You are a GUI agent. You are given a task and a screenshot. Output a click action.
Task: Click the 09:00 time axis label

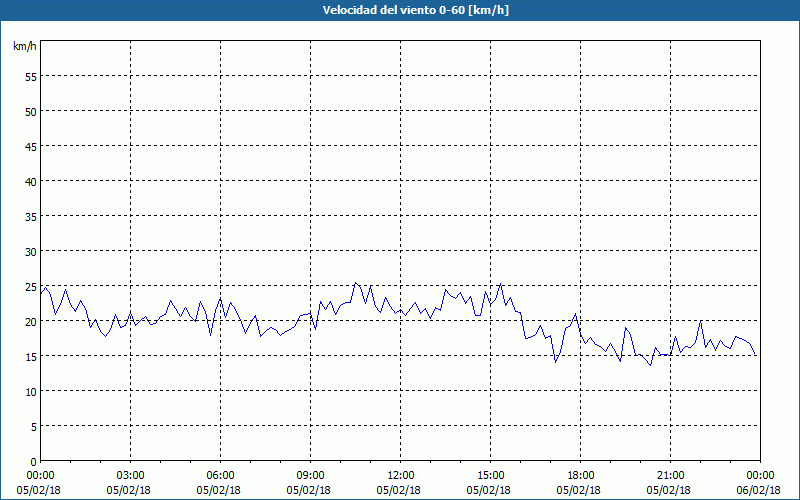(x=310, y=476)
